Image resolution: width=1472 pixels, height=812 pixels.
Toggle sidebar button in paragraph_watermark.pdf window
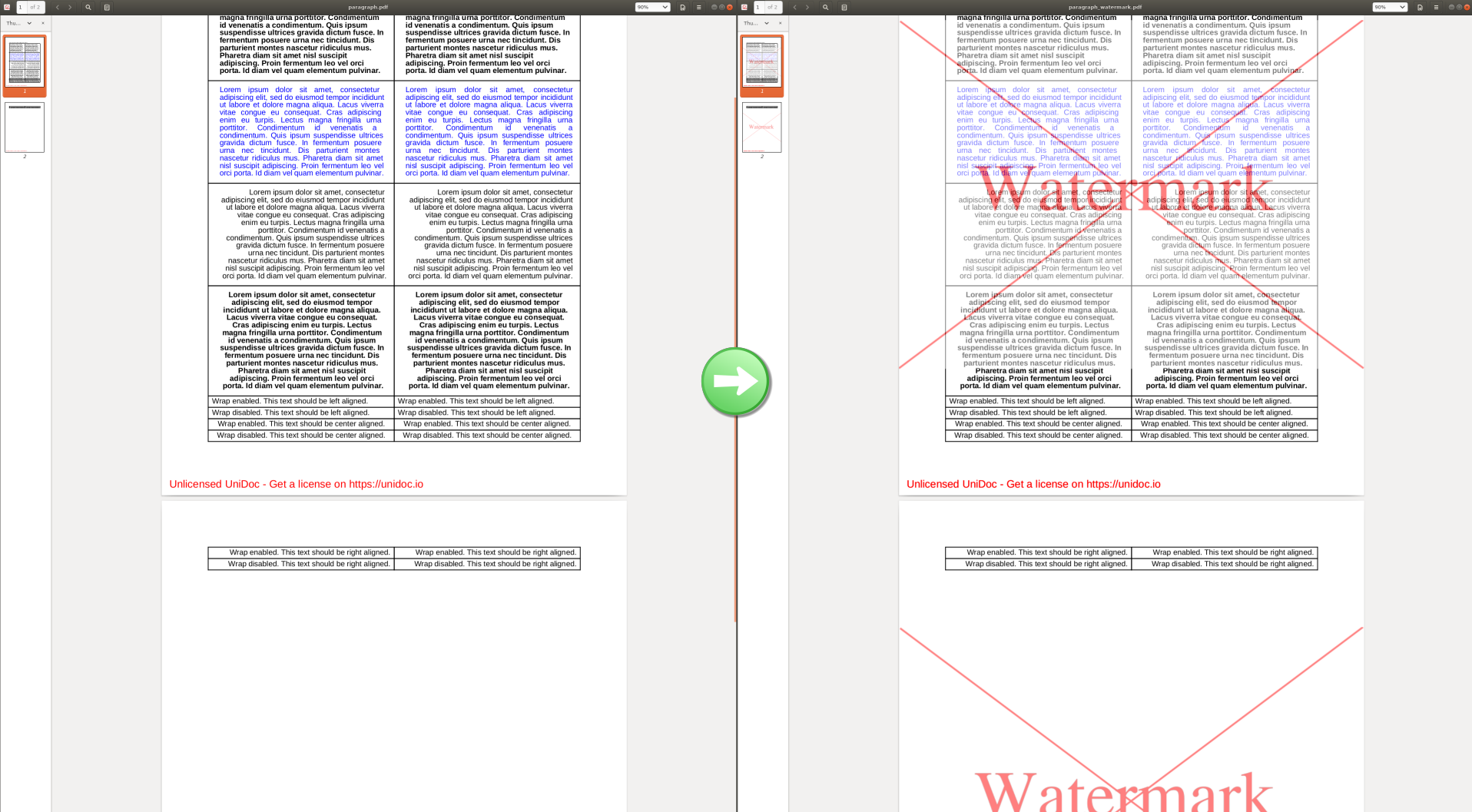pos(844,7)
